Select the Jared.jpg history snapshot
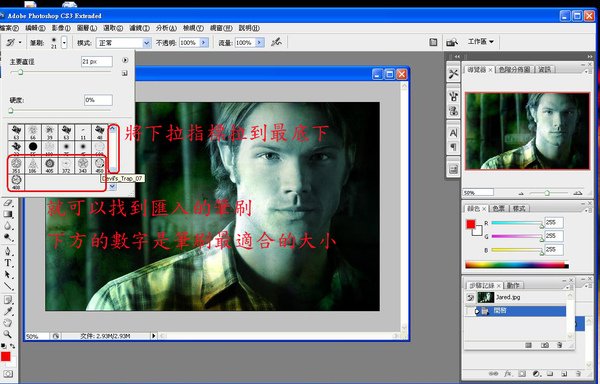 point(516,297)
